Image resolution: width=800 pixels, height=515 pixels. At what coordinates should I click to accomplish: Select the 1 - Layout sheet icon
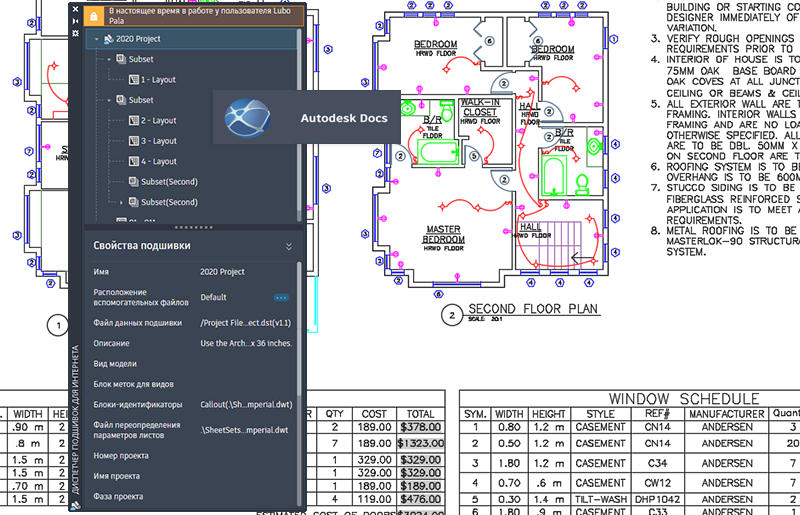click(x=134, y=80)
